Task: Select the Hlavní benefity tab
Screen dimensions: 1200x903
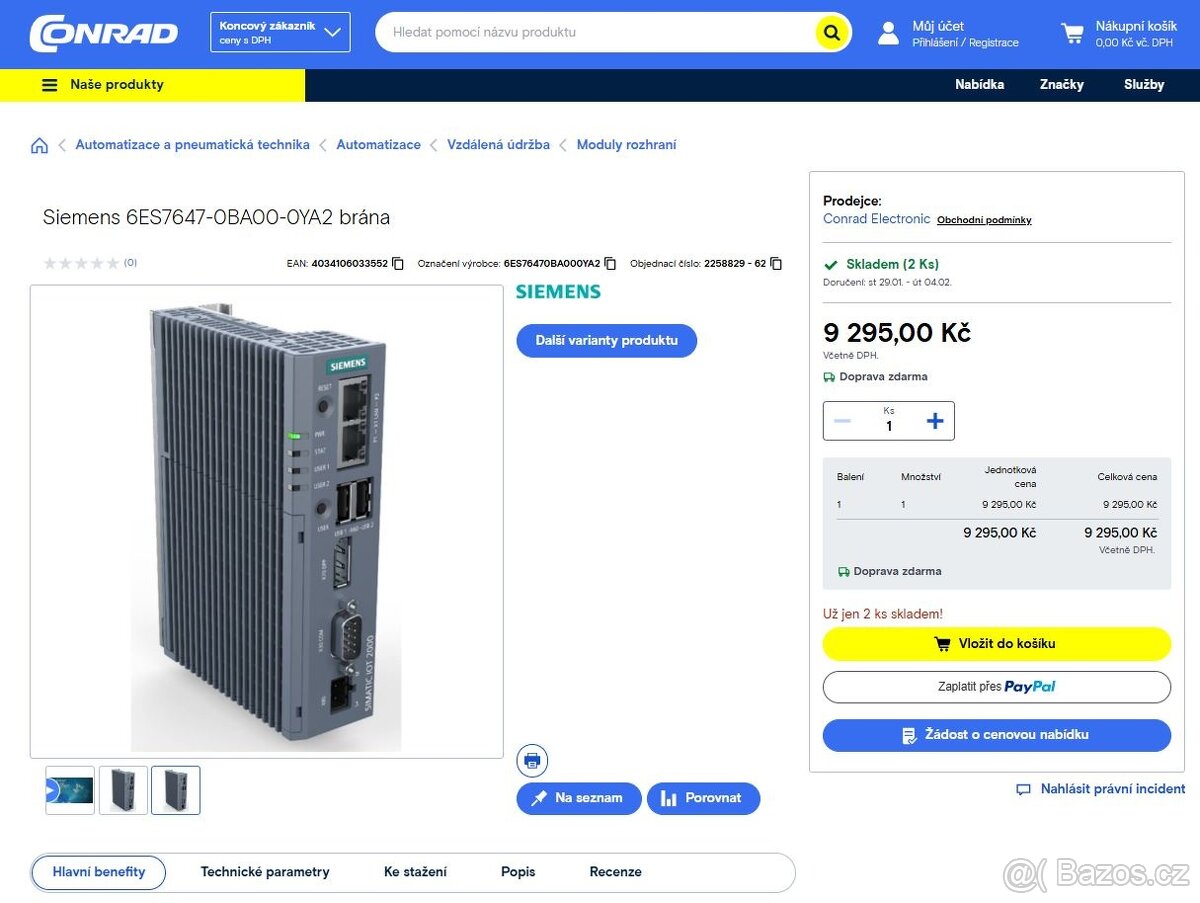Action: tap(99, 872)
